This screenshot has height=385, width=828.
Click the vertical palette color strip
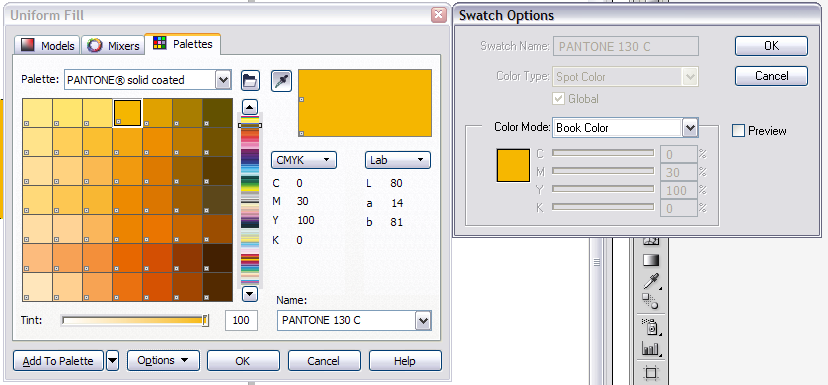coord(249,201)
